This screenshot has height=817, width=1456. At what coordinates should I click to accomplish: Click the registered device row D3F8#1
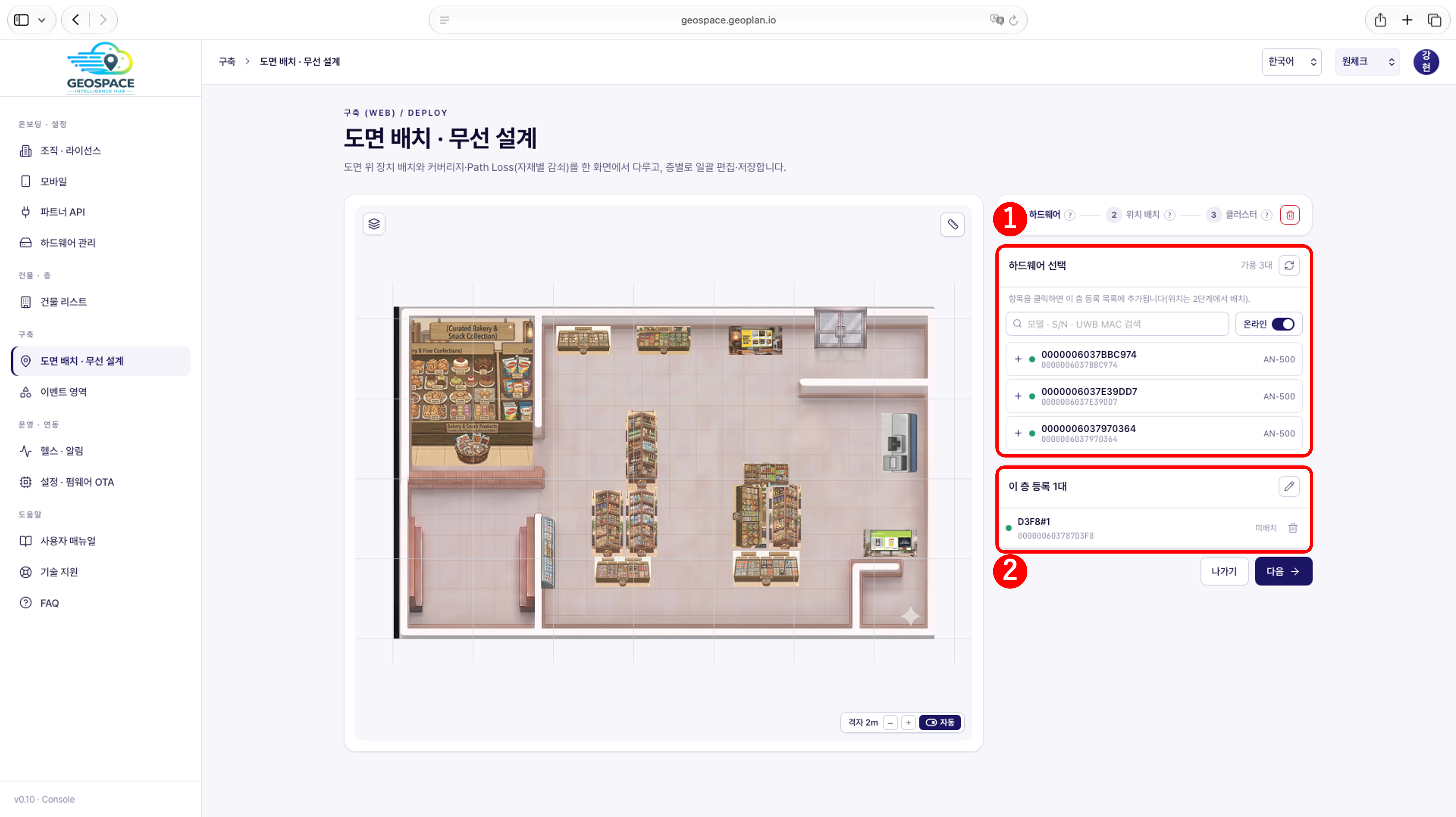[x=1153, y=528]
